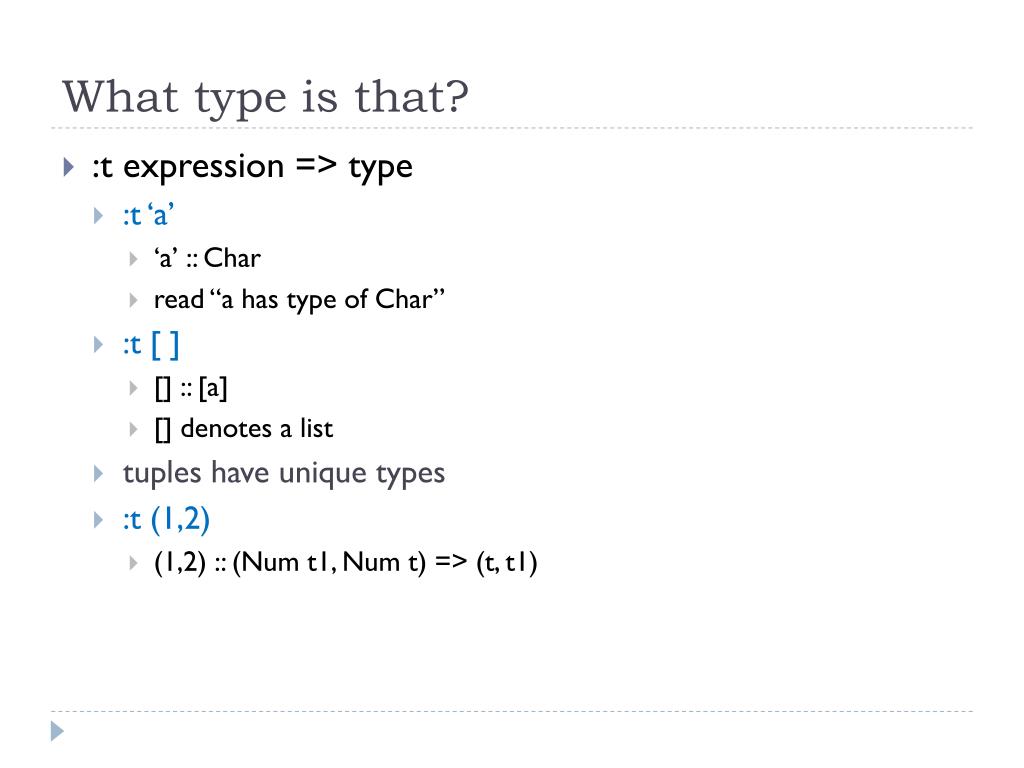Click the slide title 'What type is that?'
The height and width of the screenshot is (768, 1024).
[265, 97]
